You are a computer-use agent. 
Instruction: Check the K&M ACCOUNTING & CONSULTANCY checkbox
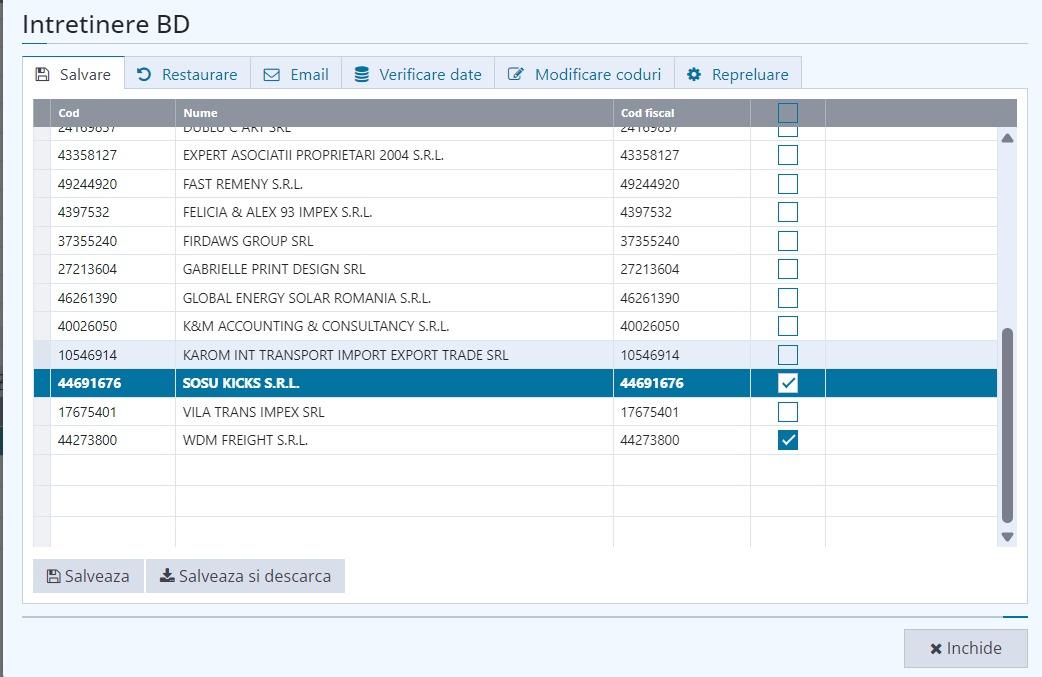[787, 326]
